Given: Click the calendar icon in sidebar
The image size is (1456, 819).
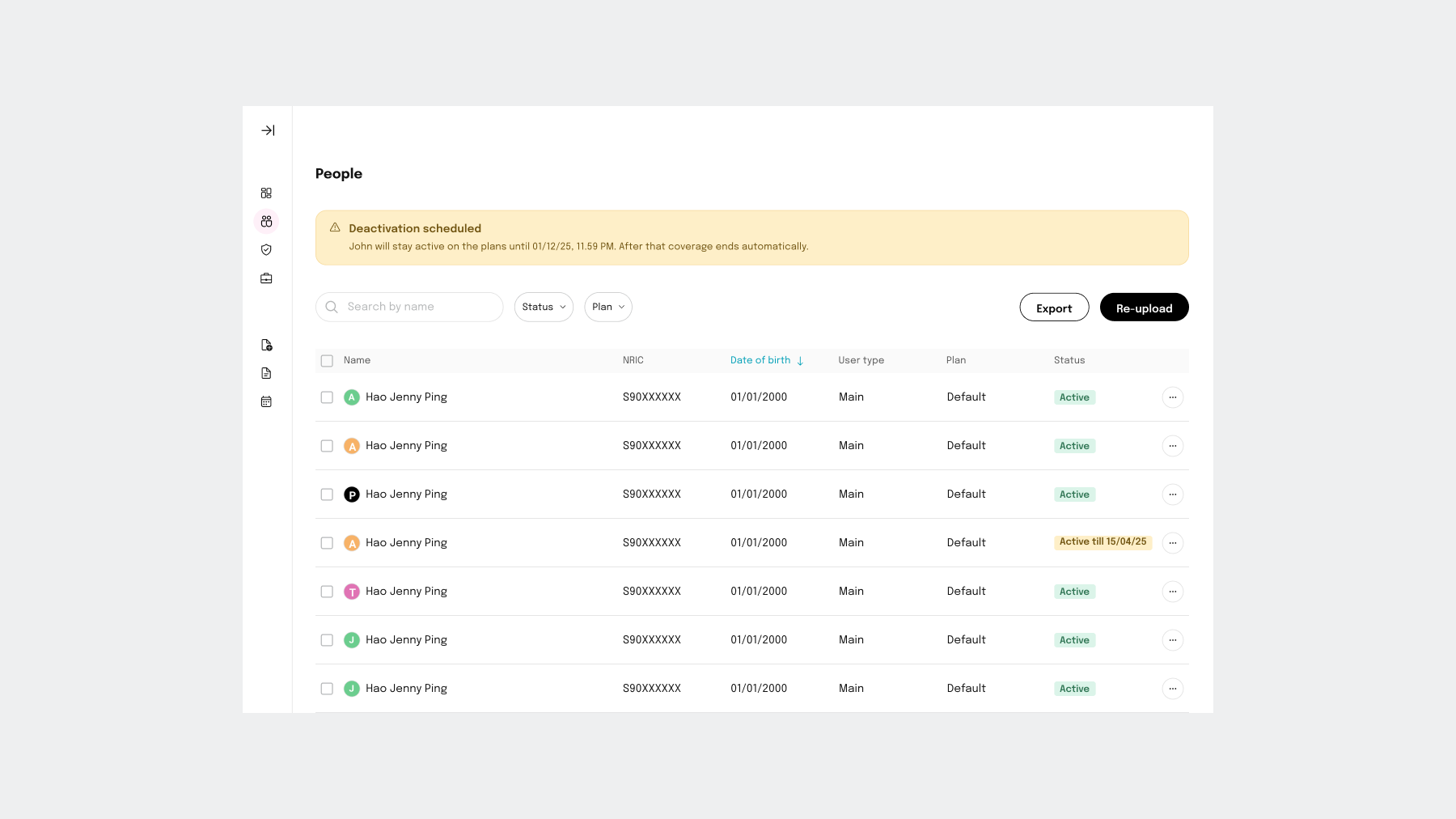Looking at the screenshot, I should click(x=266, y=402).
